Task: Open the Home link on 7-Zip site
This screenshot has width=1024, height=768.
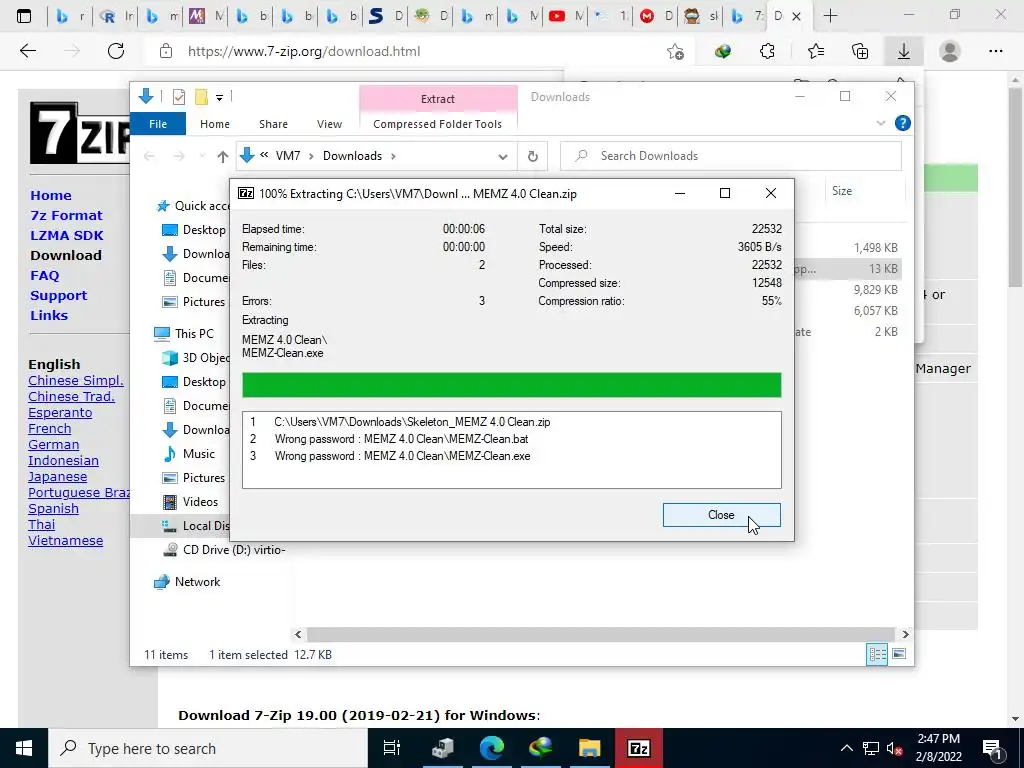Action: [x=51, y=195]
